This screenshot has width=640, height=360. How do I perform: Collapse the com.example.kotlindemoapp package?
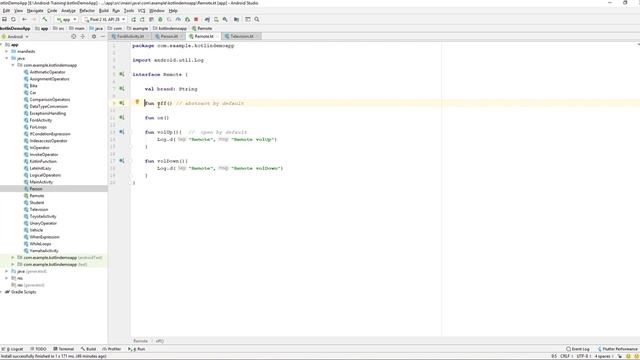(x=13, y=65)
